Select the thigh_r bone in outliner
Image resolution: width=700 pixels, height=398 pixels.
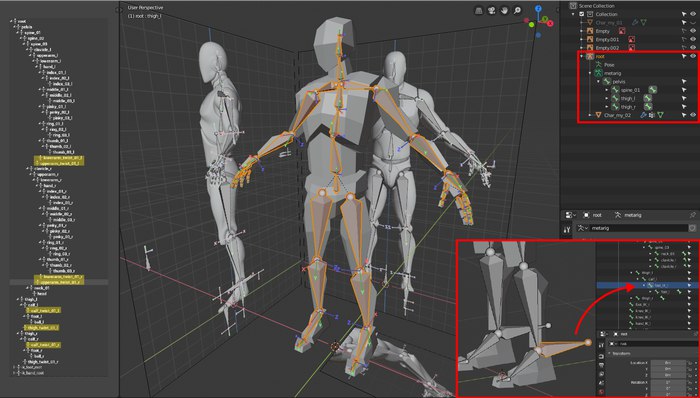(x=628, y=107)
